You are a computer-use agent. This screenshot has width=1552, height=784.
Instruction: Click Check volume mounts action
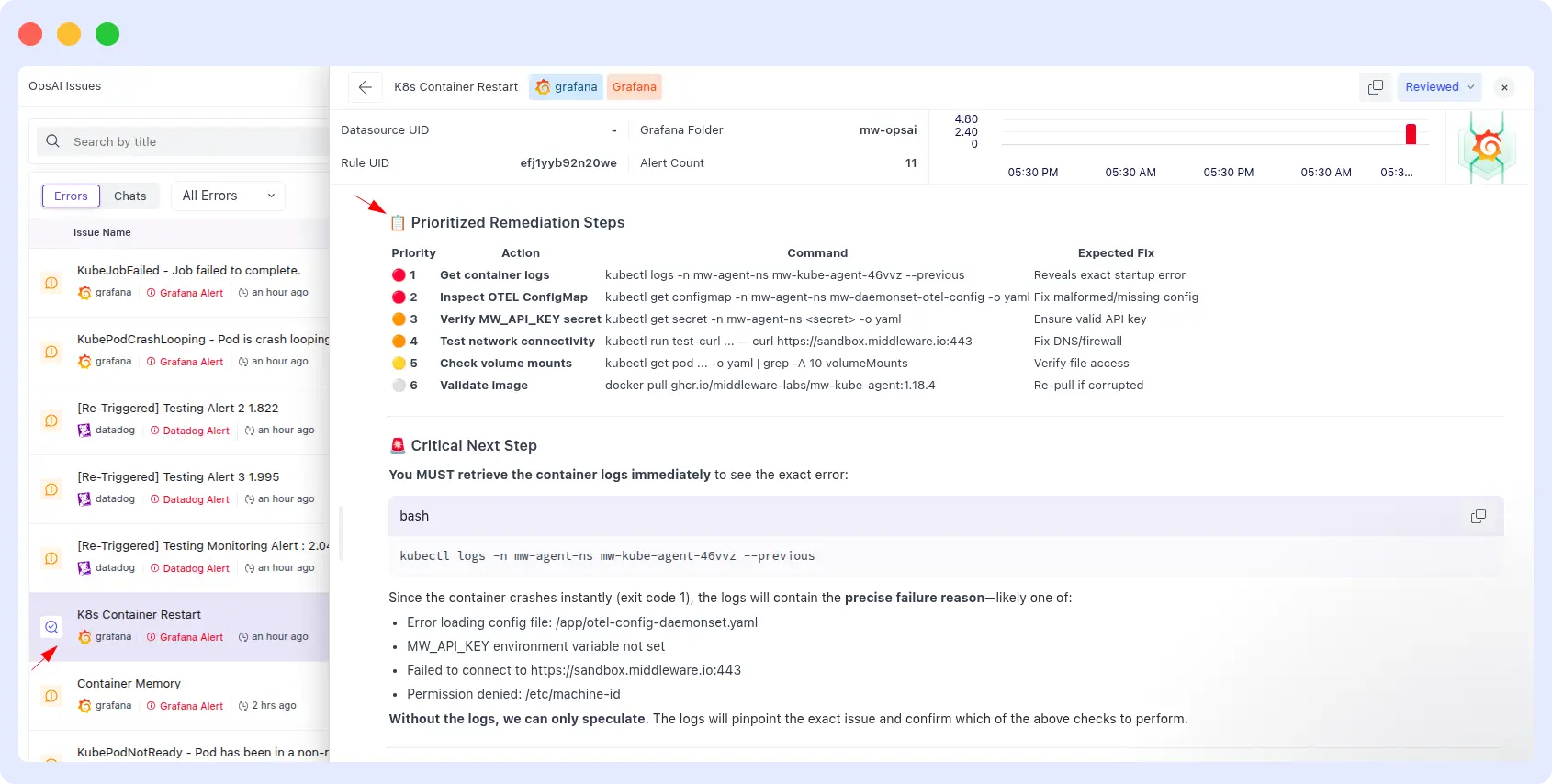click(x=505, y=364)
